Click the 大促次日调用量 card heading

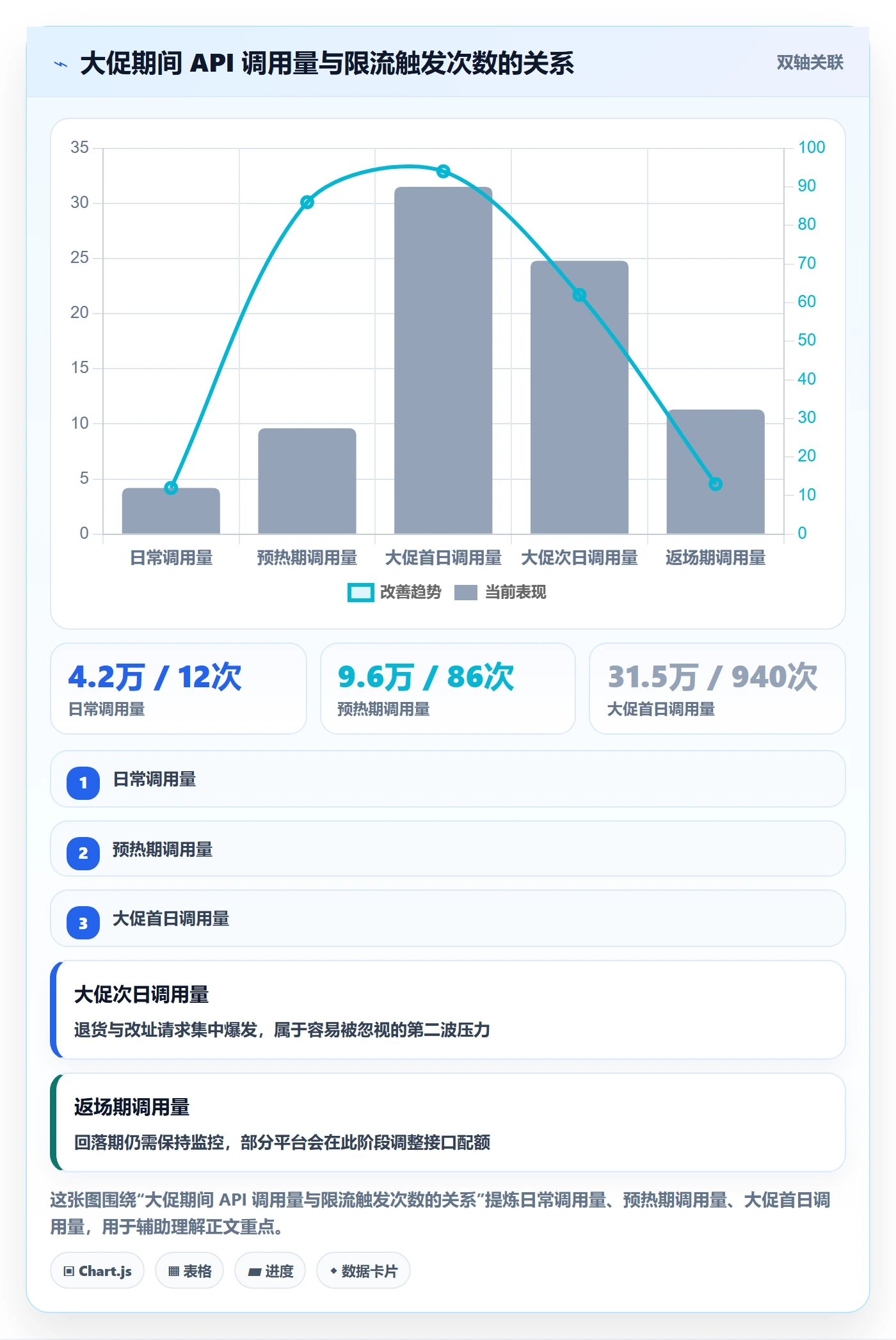pos(141,994)
